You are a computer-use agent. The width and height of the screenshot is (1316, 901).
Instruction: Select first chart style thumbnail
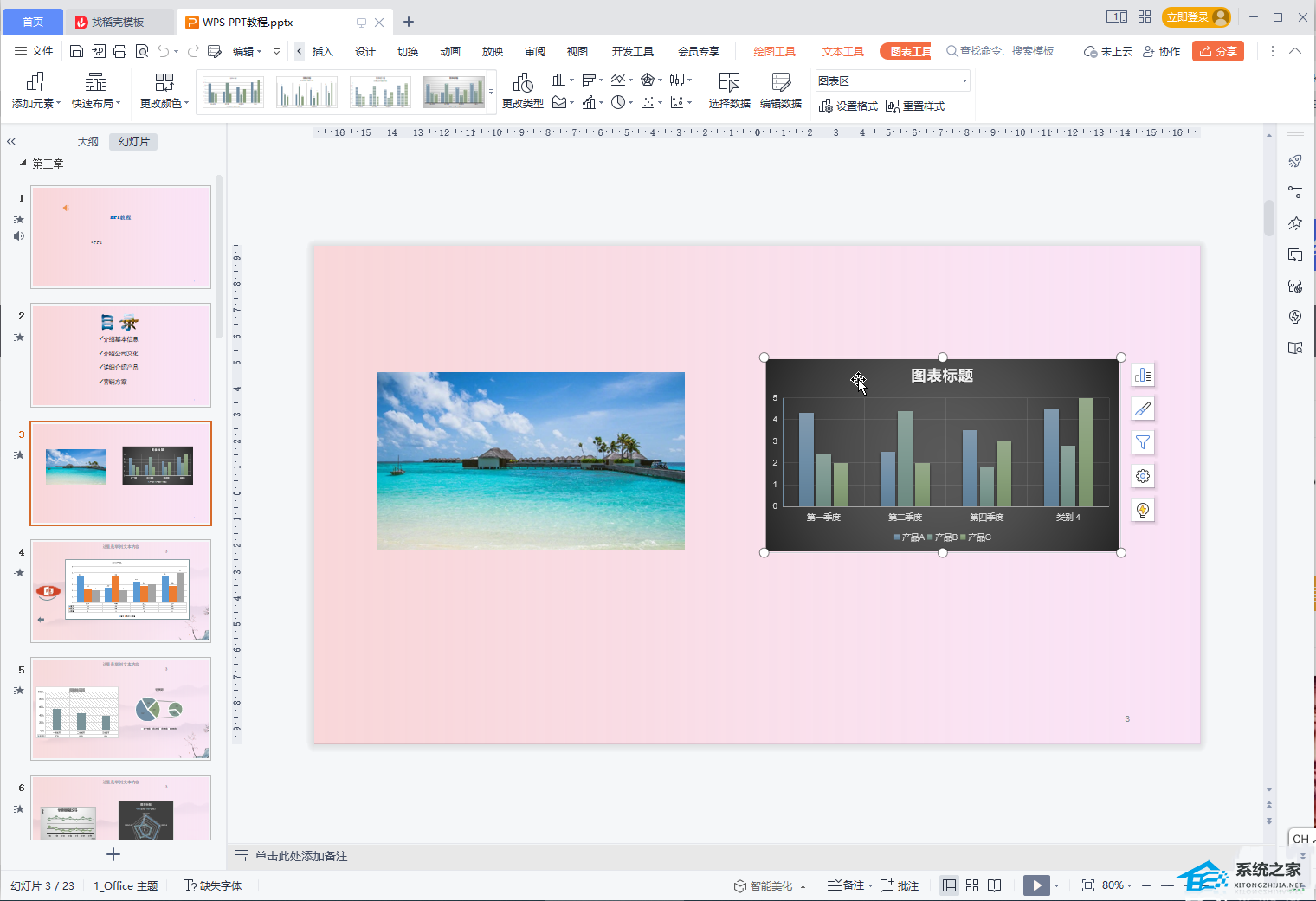click(x=233, y=92)
